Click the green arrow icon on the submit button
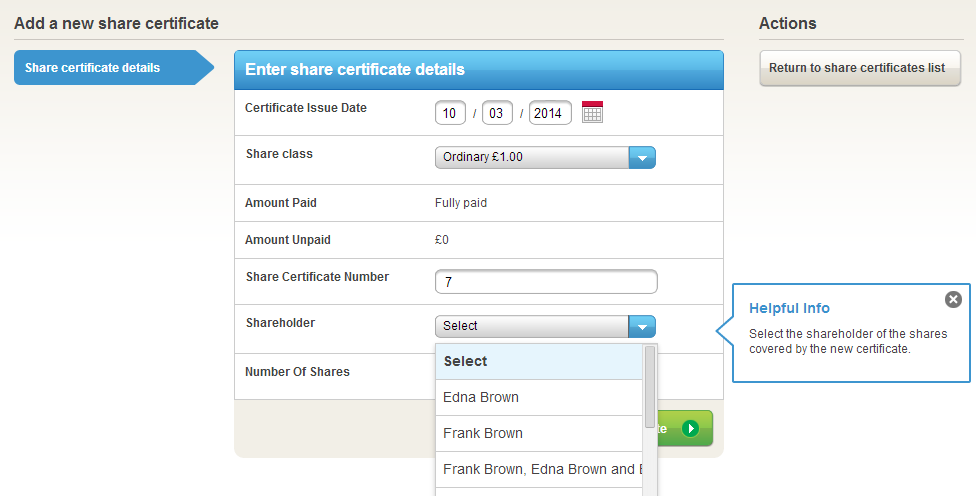The image size is (976, 496). (691, 428)
